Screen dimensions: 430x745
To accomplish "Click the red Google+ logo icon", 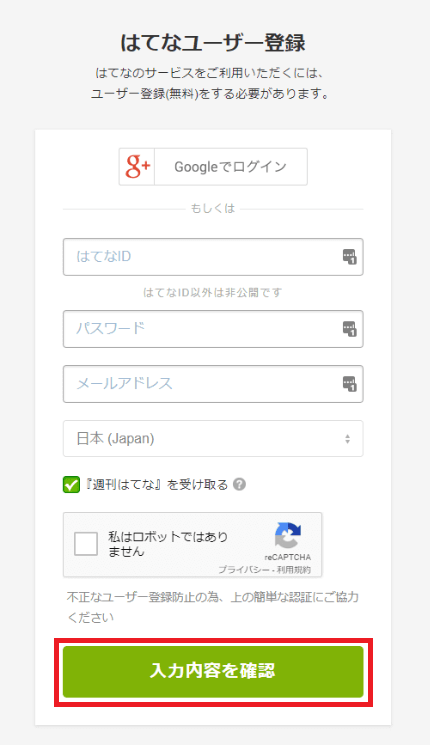I will pyautogui.click(x=137, y=166).
